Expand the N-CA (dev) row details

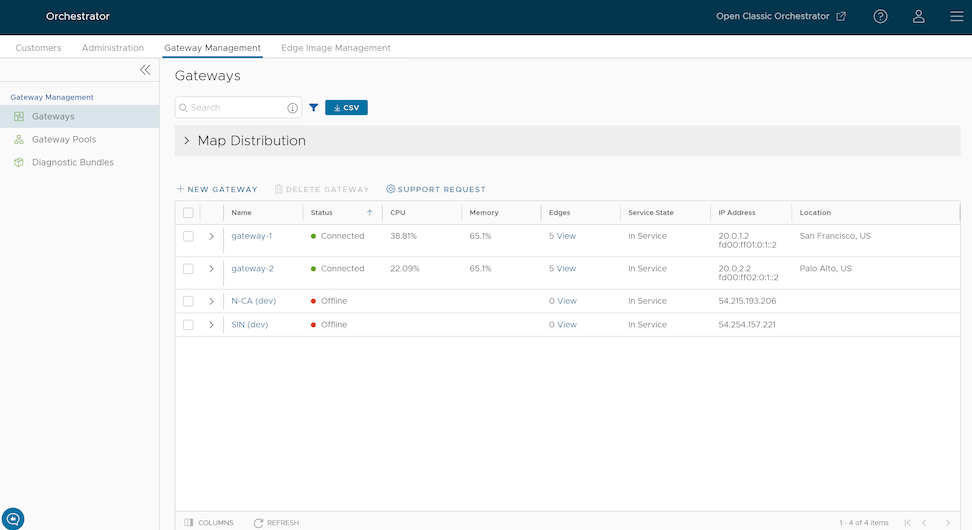click(x=211, y=301)
